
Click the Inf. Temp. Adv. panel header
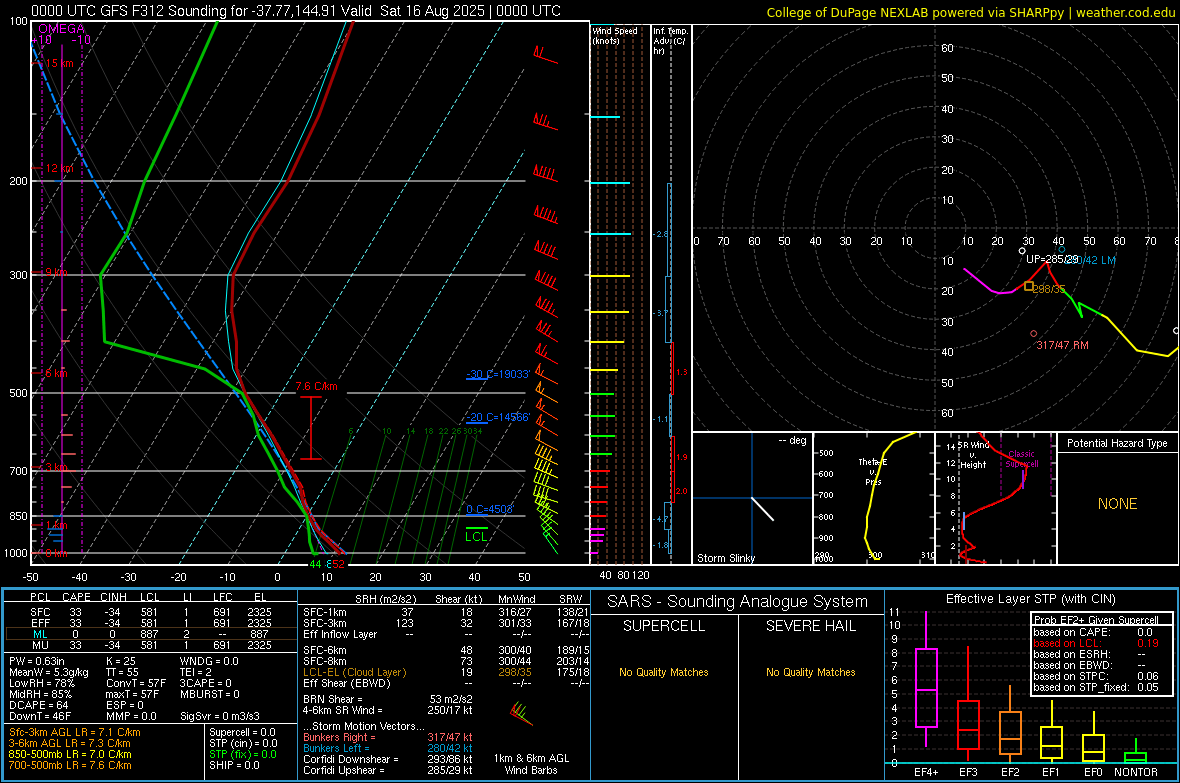(670, 41)
